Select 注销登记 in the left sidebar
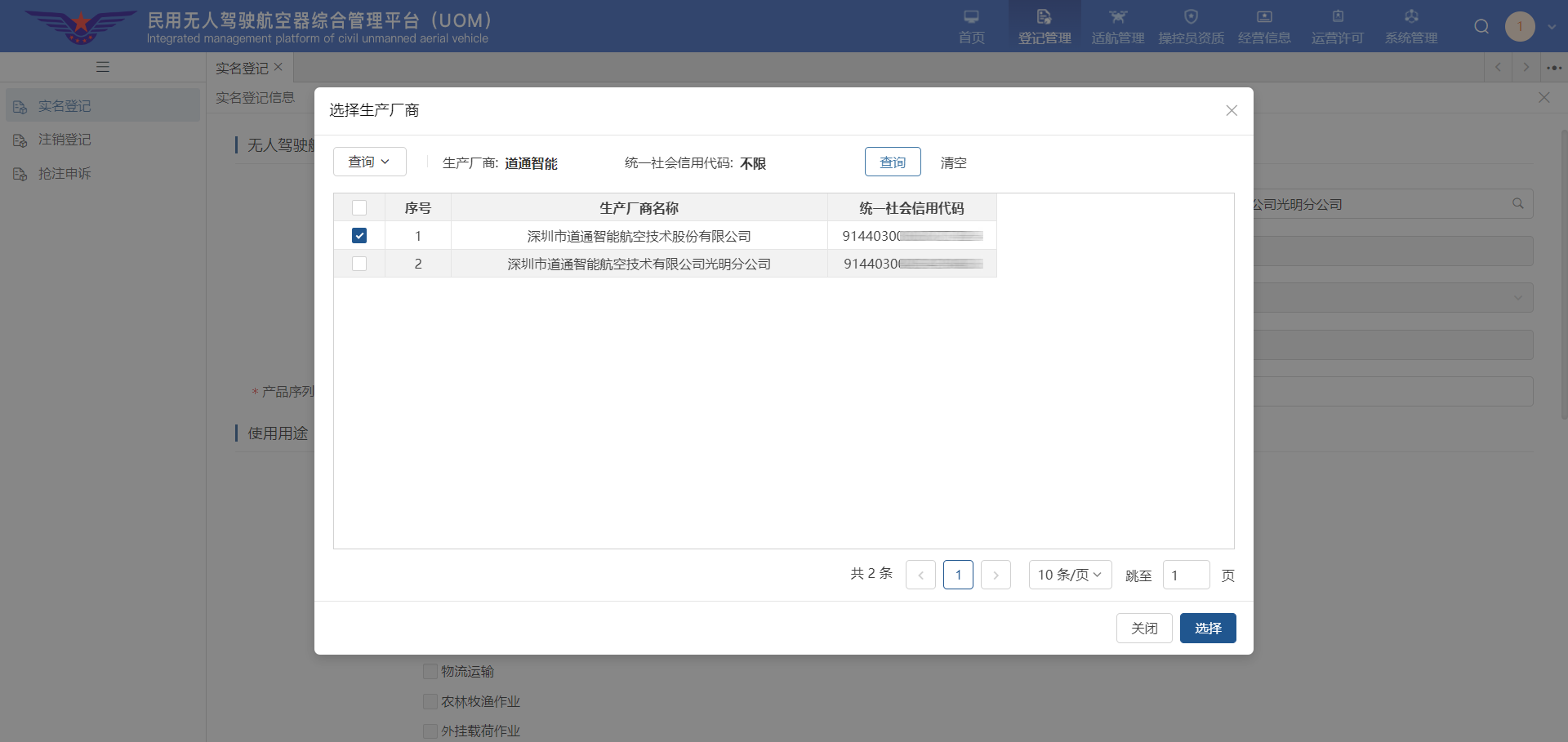1568x742 pixels. click(x=65, y=140)
